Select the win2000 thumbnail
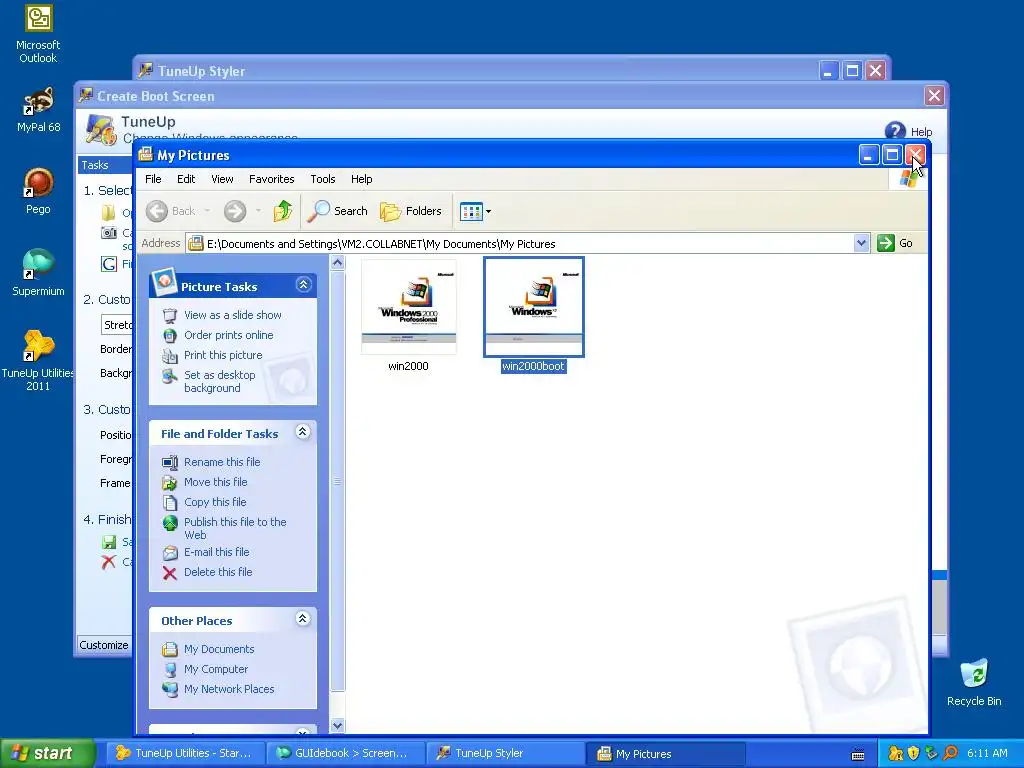This screenshot has width=1024, height=768. 409,307
